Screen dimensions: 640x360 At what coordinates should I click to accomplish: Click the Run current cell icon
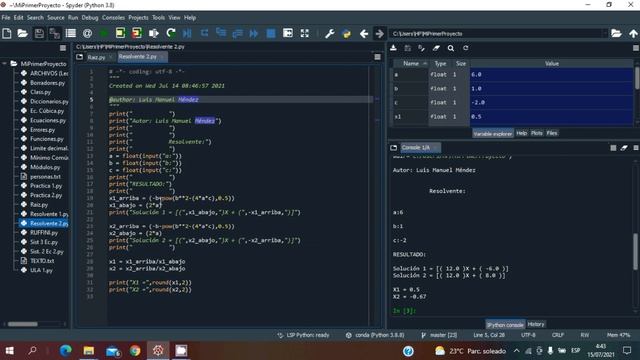coord(120,33)
